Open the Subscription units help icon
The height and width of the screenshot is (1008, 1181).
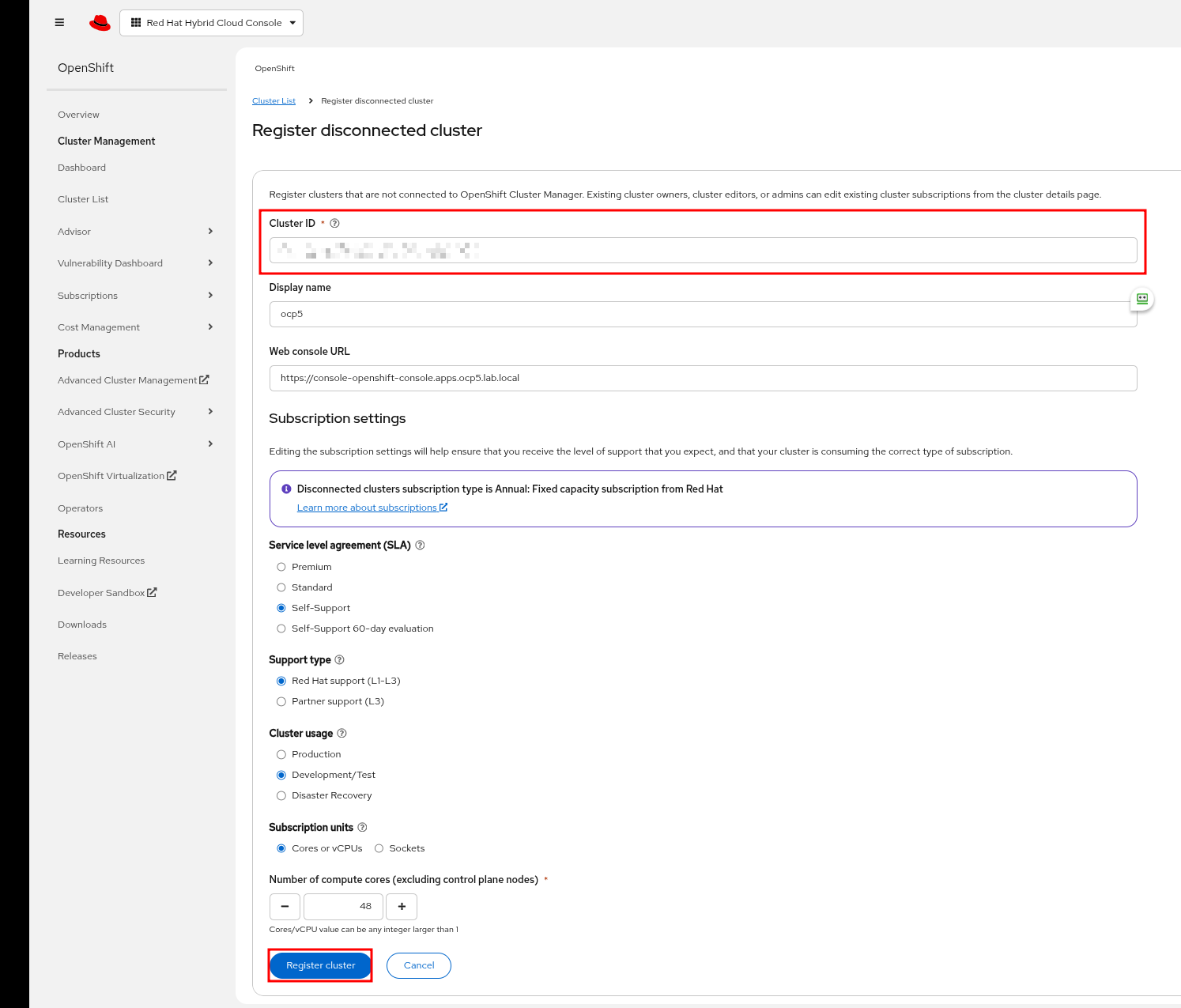point(362,828)
